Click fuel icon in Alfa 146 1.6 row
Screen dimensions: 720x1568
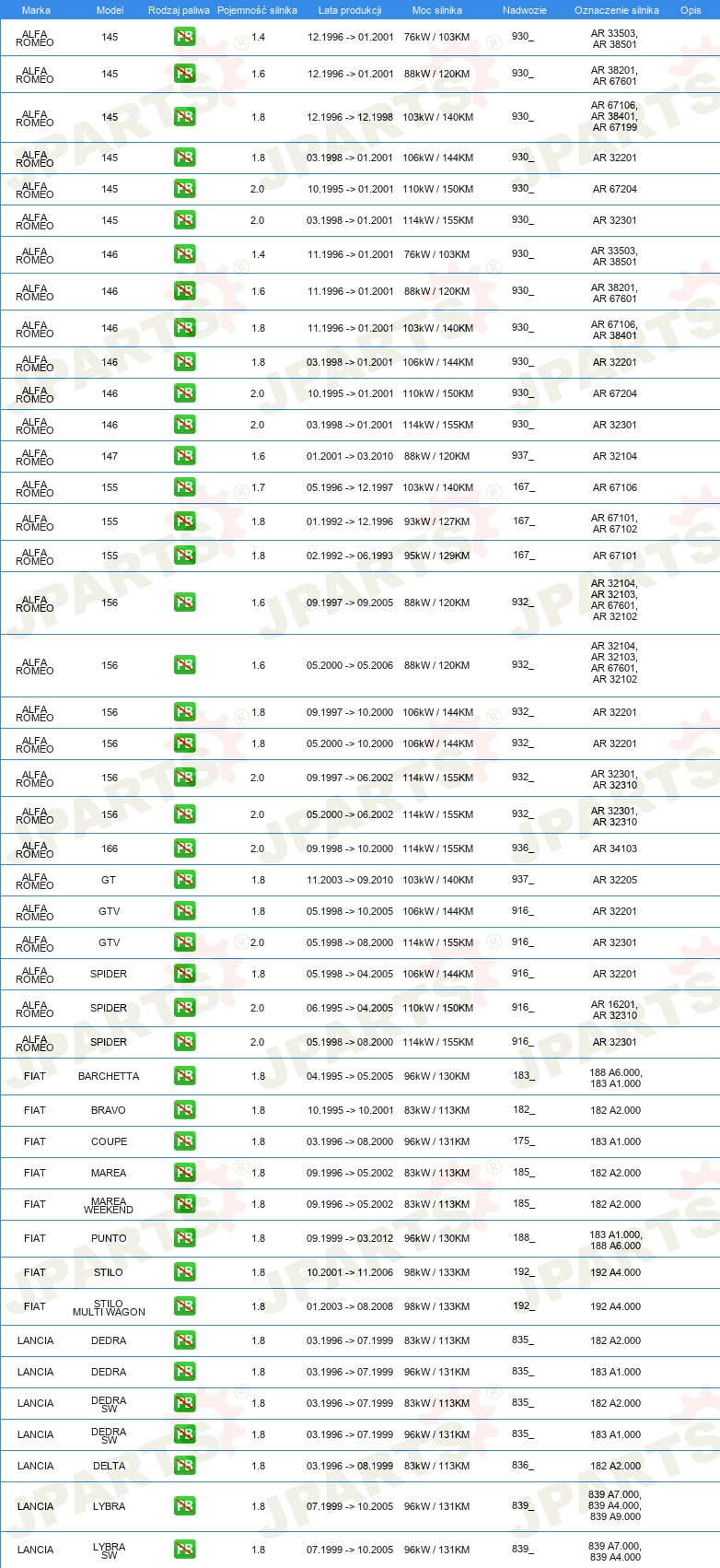(x=185, y=292)
